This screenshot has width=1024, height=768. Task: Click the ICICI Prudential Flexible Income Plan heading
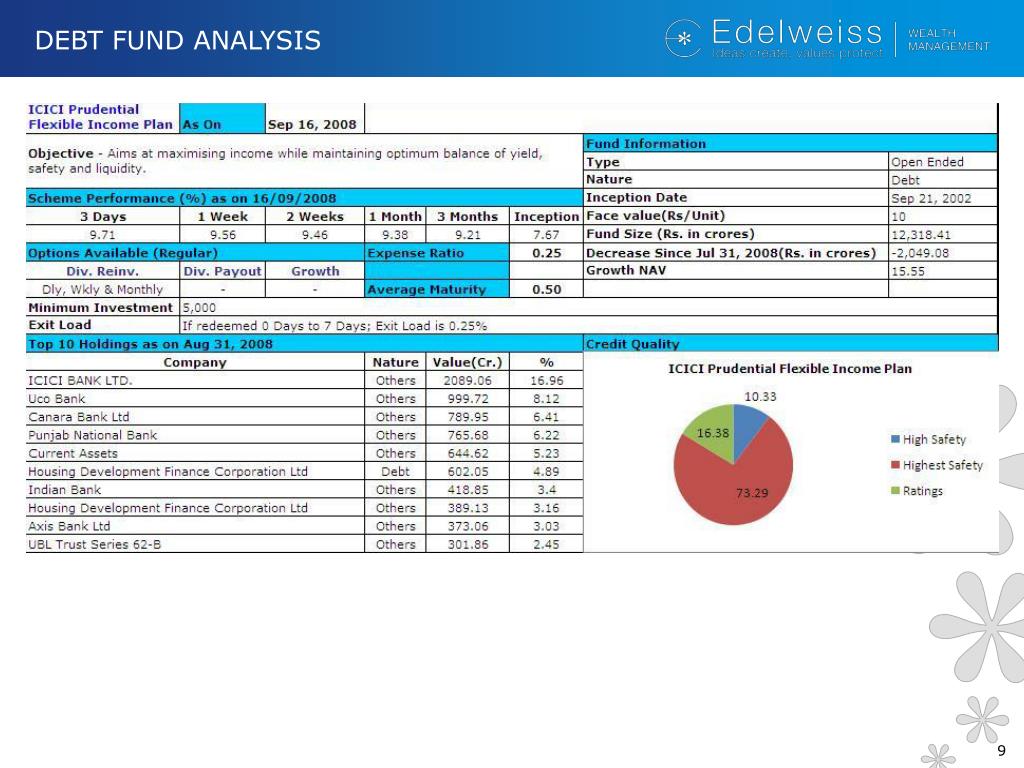click(x=100, y=117)
